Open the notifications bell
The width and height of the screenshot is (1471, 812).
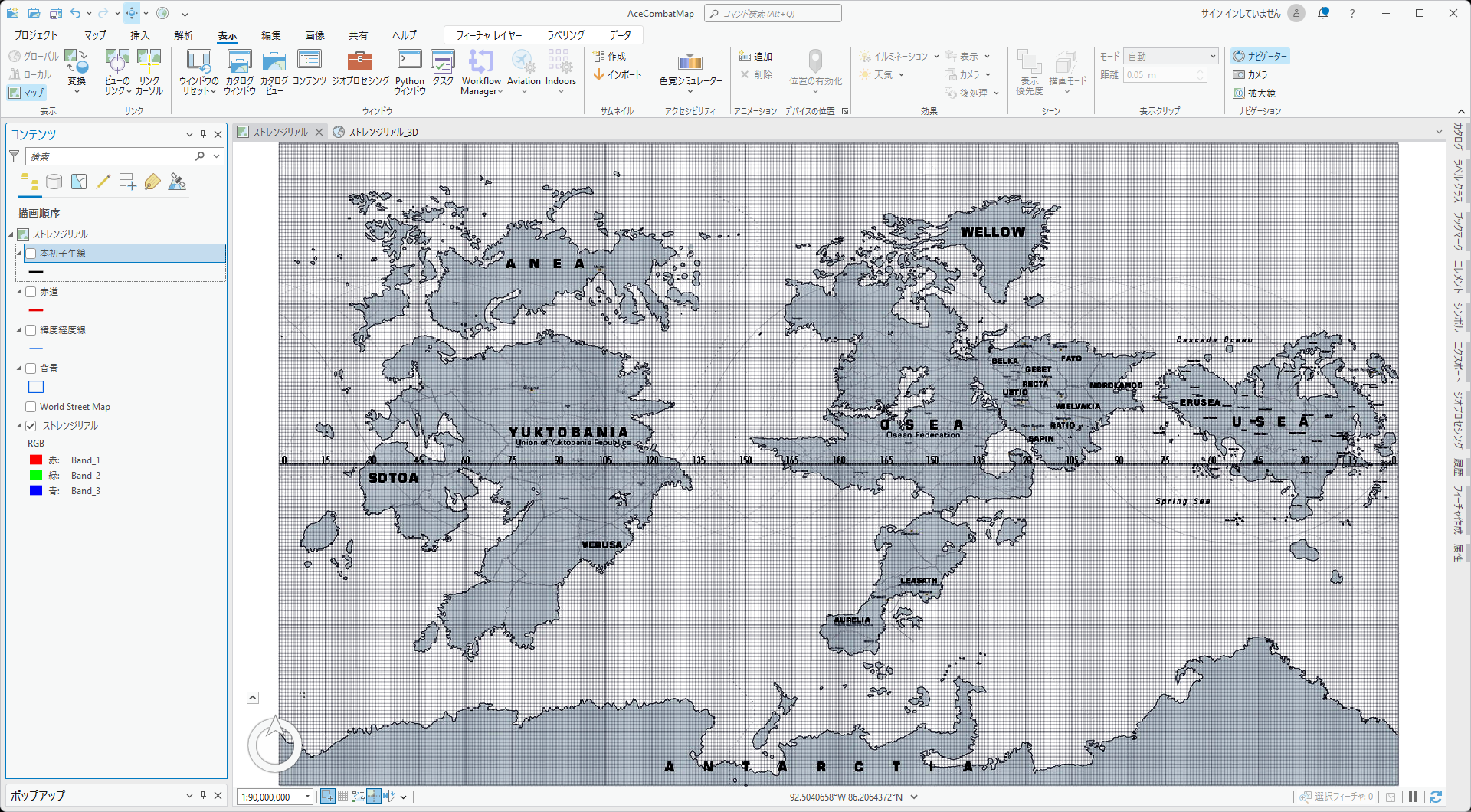pos(1323,13)
